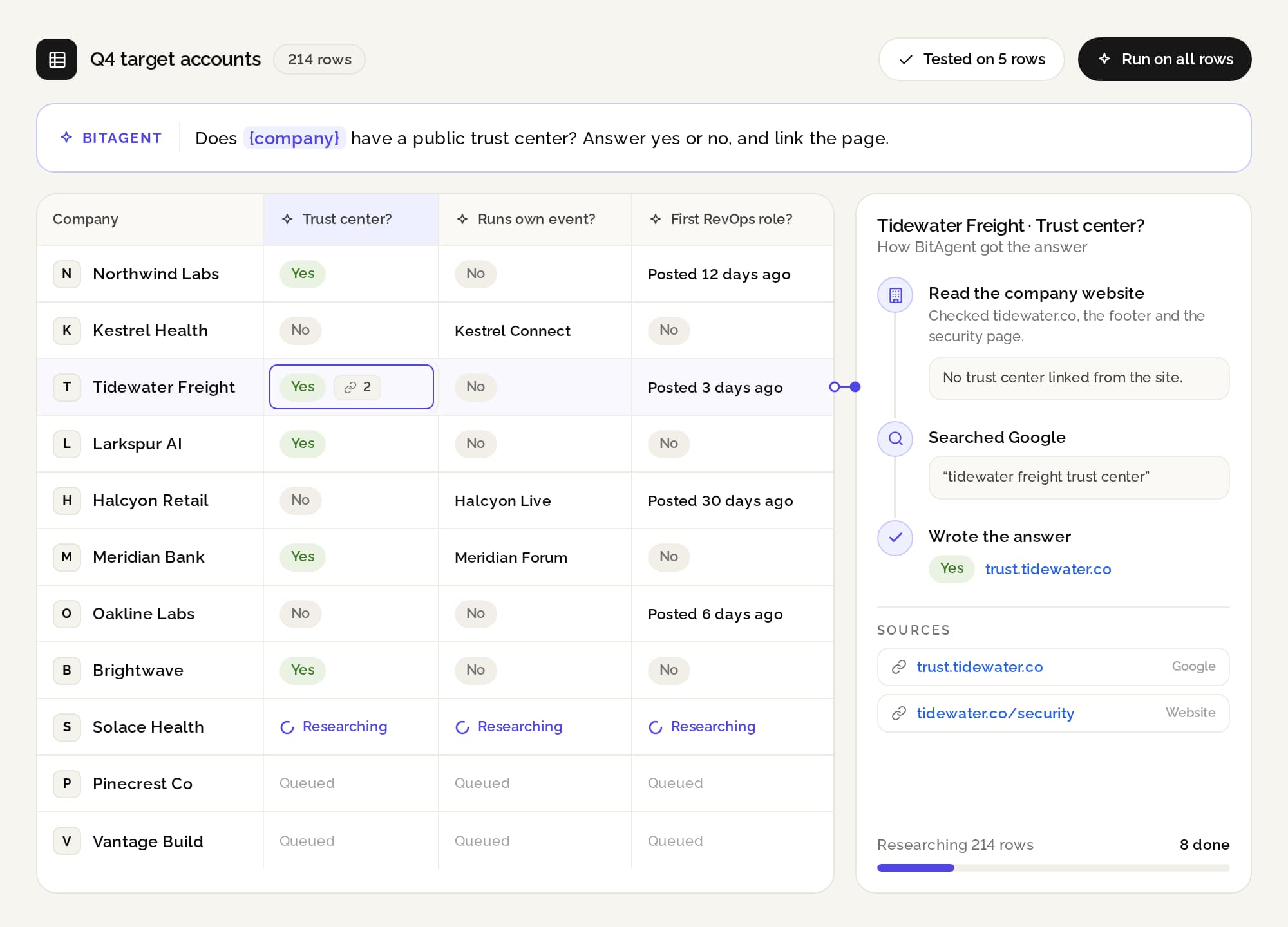Click Posted 6 days ago for Oakline Labs
The image size is (1288, 927).
tap(715, 614)
